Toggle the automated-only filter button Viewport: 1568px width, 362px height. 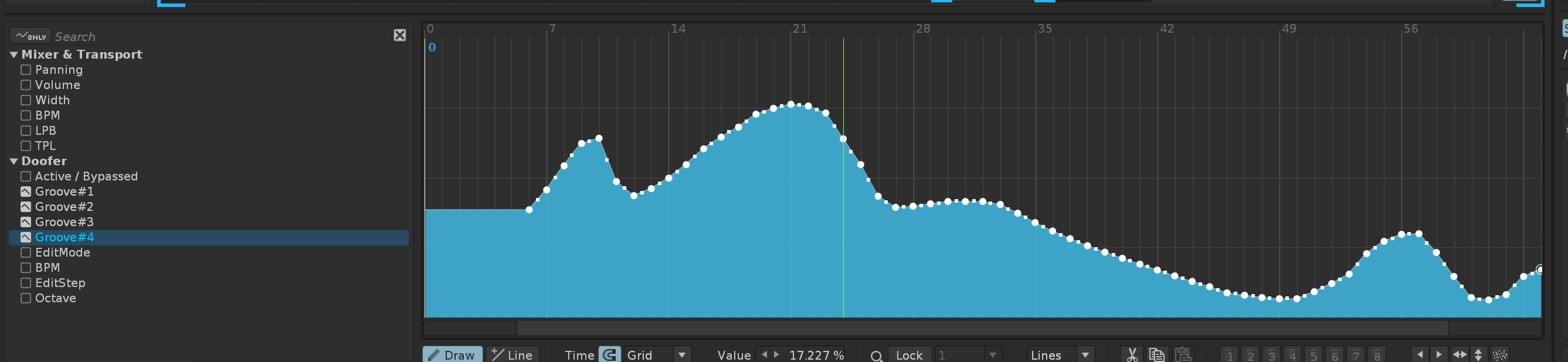point(30,36)
